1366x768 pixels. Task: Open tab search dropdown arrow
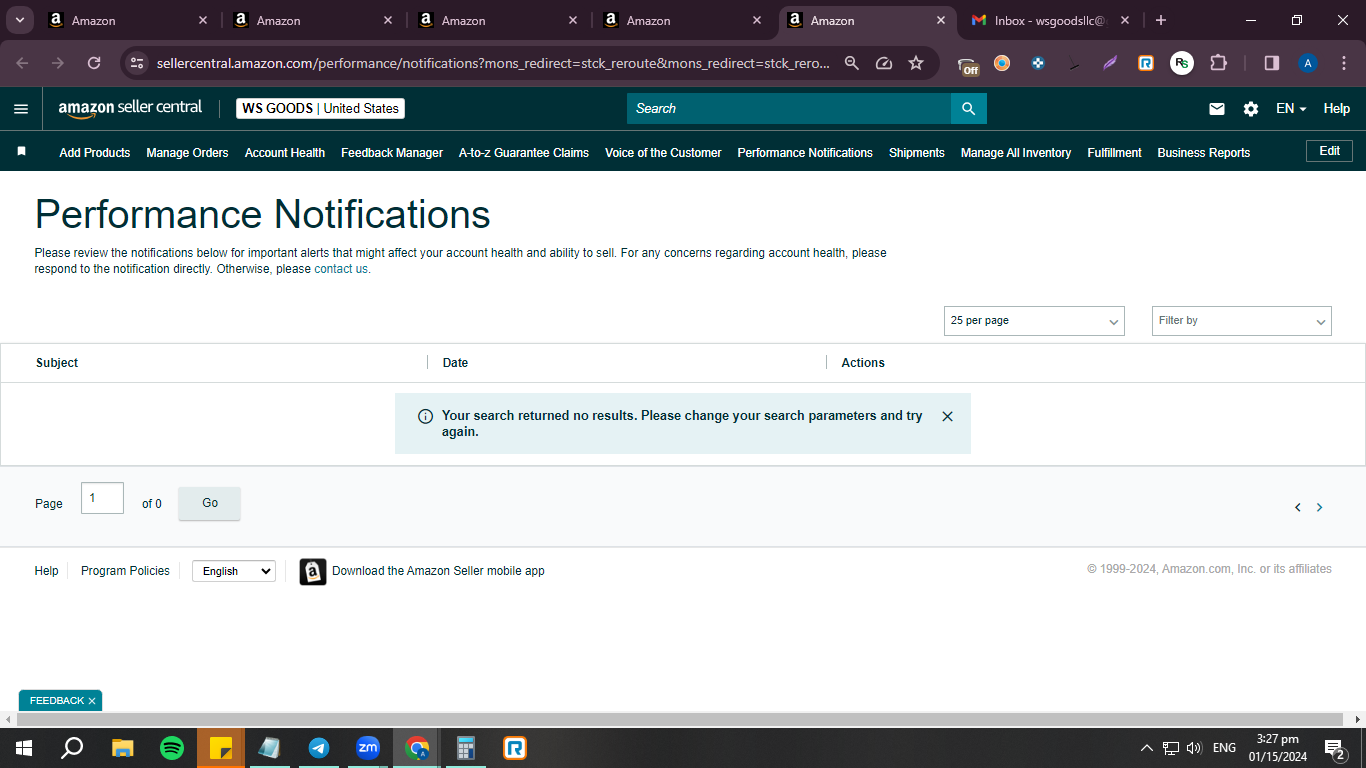[19, 20]
